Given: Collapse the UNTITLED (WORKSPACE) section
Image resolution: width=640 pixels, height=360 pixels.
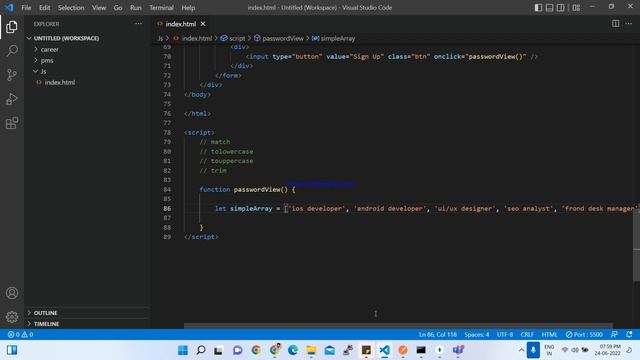Looking at the screenshot, I should tap(66, 38).
